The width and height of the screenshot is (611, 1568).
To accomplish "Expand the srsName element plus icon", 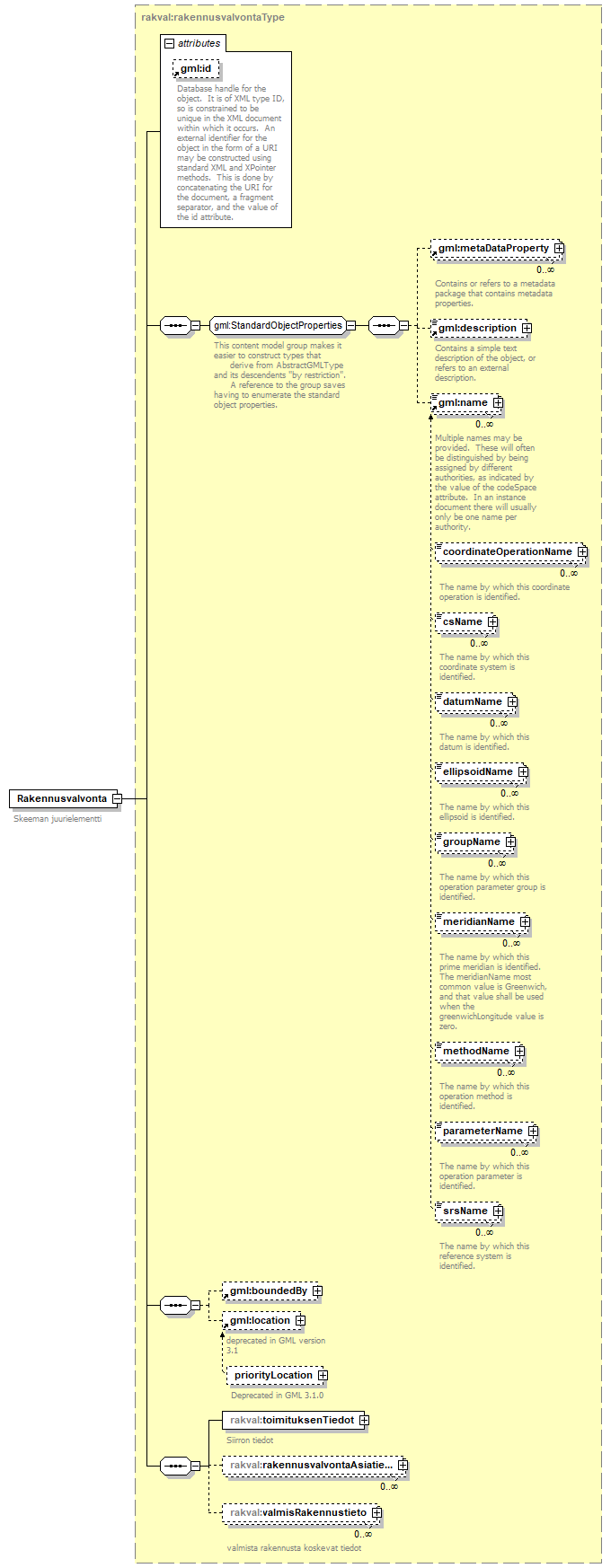I will click(x=498, y=1211).
